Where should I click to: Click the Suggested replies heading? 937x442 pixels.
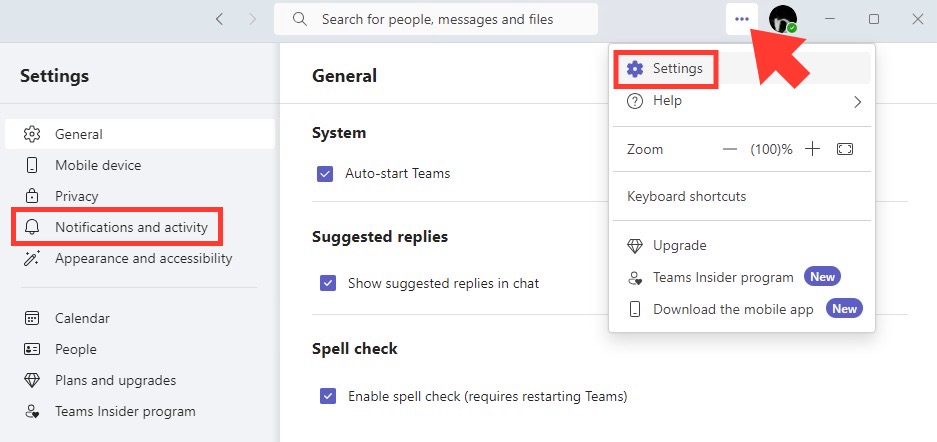(380, 237)
